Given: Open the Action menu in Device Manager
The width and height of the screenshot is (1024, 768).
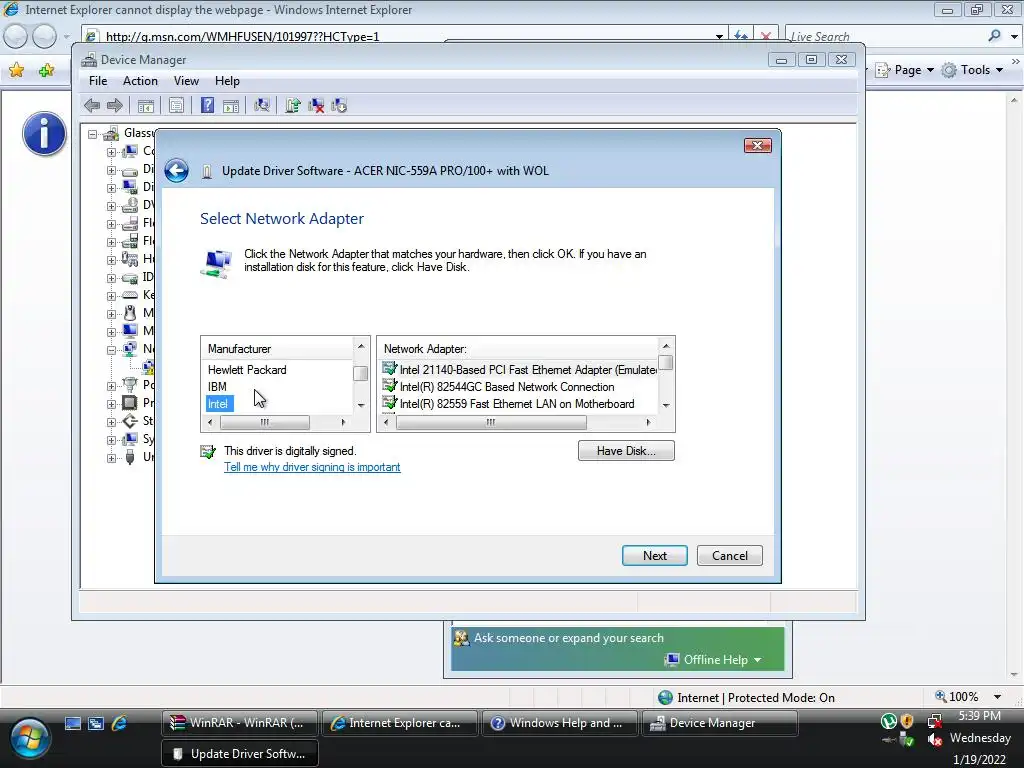Looking at the screenshot, I should tap(140, 80).
